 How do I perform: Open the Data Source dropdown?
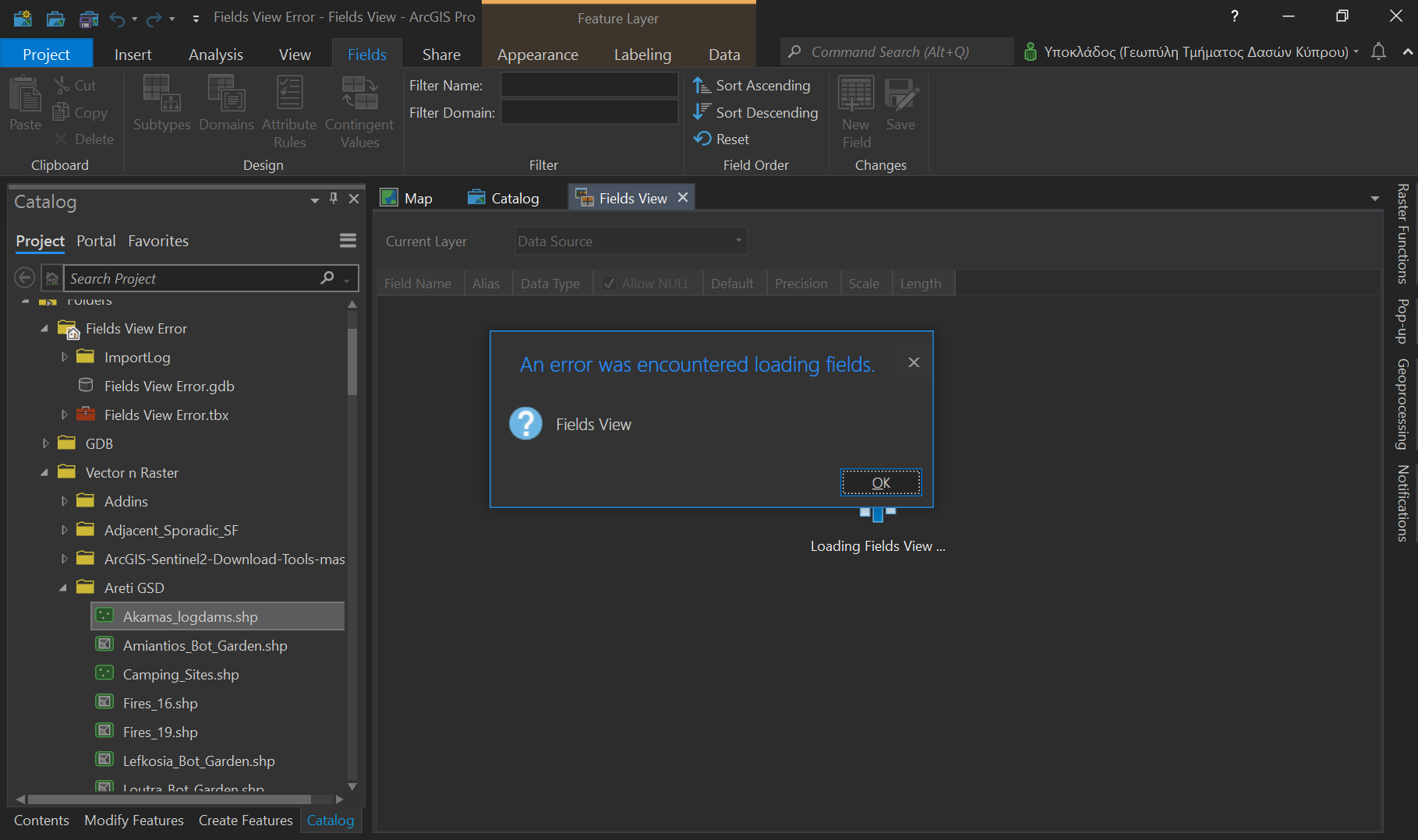(631, 242)
